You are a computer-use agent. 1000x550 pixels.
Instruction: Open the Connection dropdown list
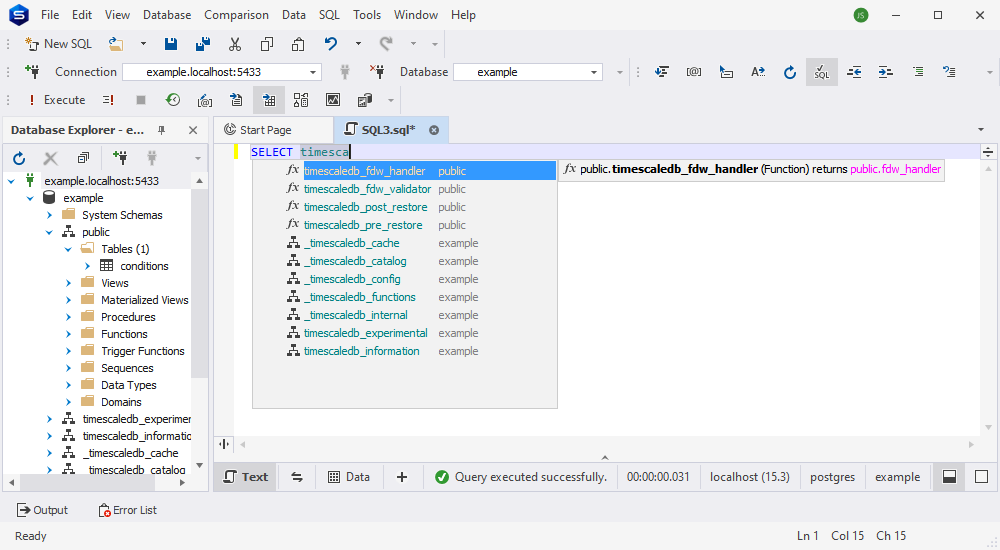312,72
